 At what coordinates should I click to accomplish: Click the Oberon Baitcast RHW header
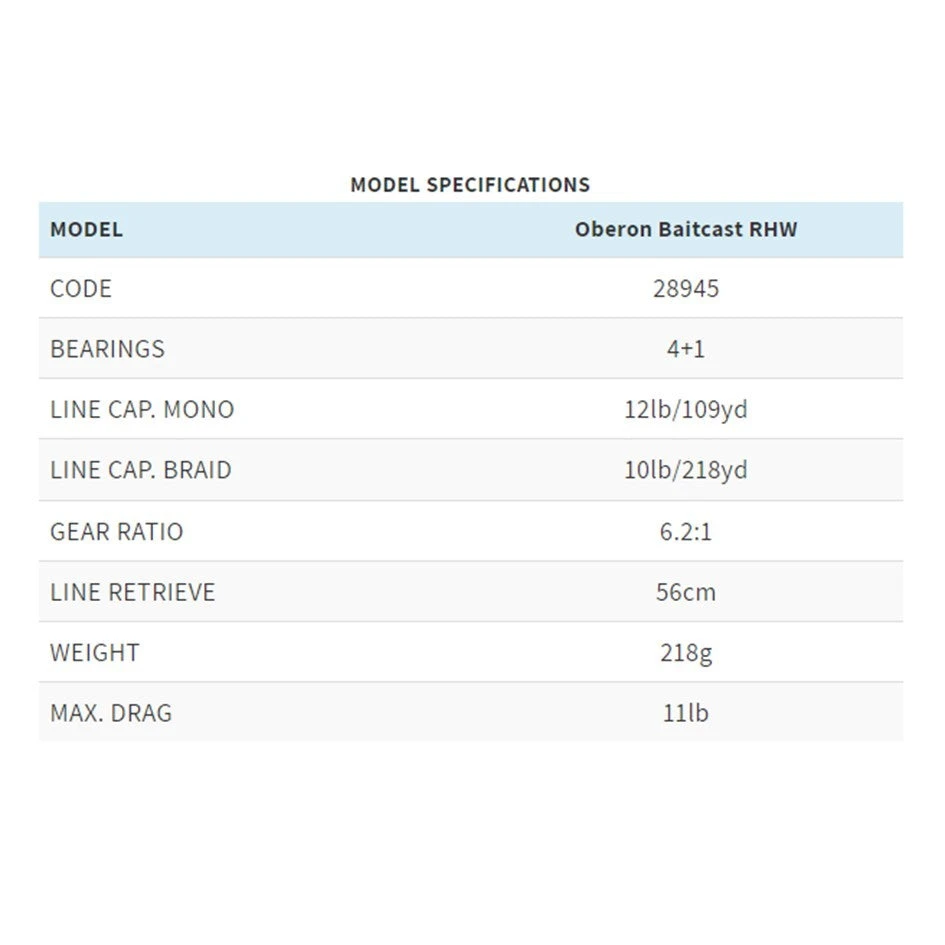(686, 229)
